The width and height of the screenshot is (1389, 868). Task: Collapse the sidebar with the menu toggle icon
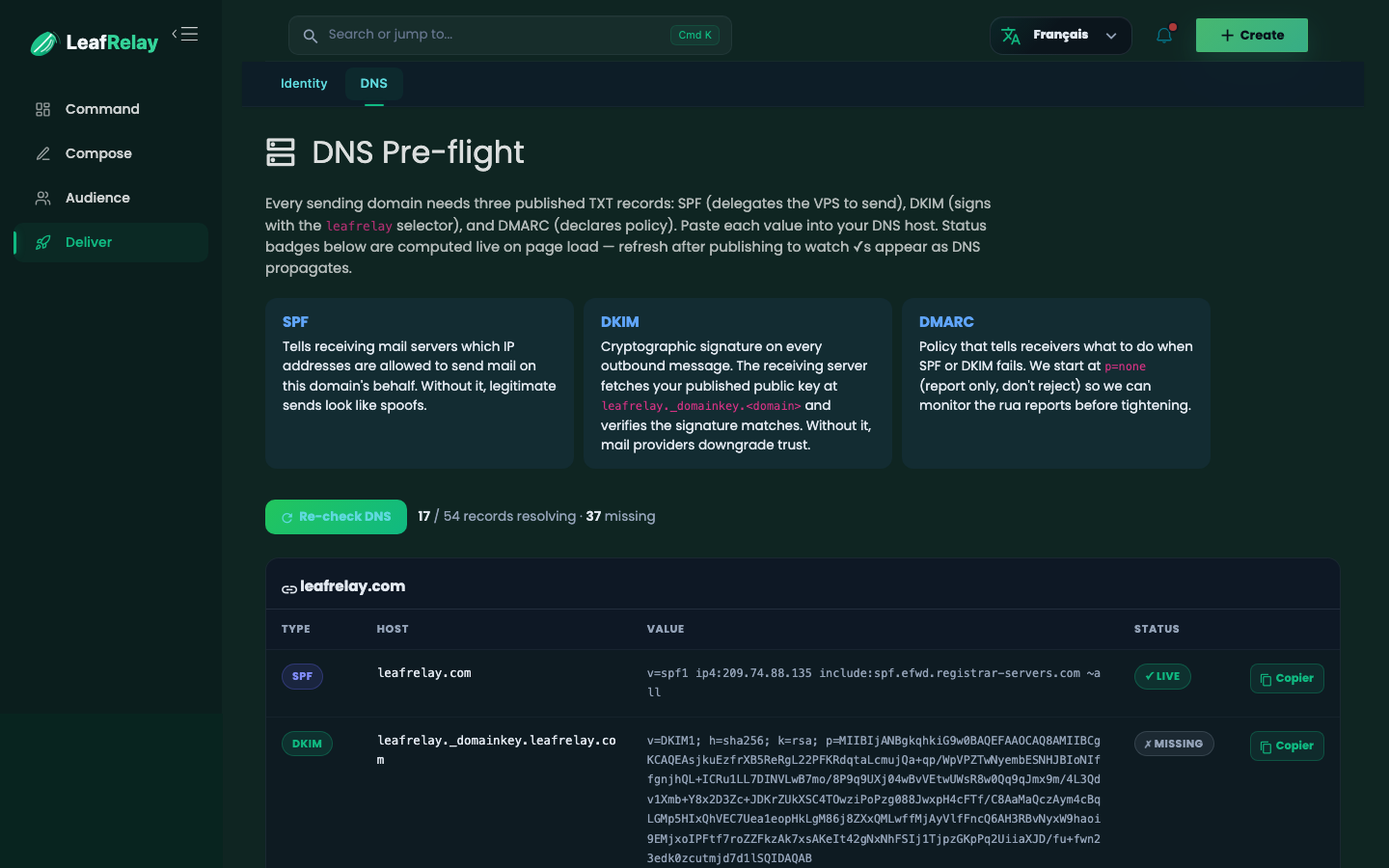point(185,34)
